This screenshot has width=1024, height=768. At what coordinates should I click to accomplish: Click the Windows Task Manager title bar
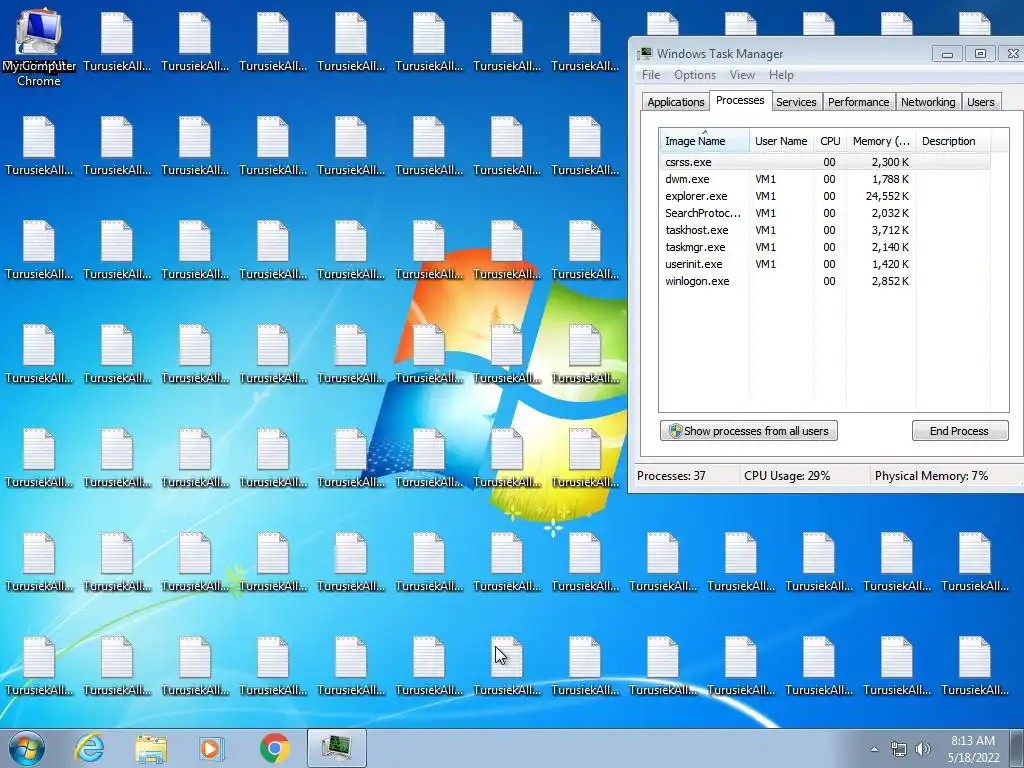pos(784,54)
